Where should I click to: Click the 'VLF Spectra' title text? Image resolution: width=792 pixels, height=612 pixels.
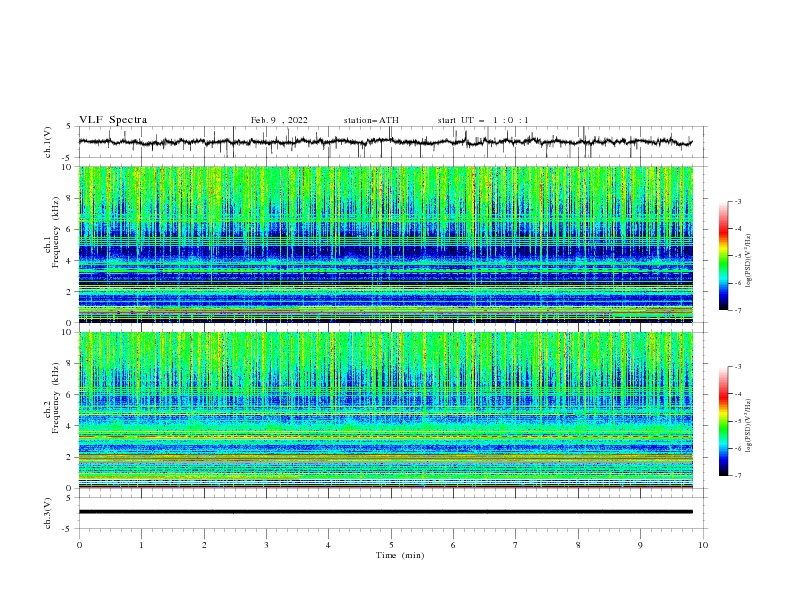coord(113,120)
